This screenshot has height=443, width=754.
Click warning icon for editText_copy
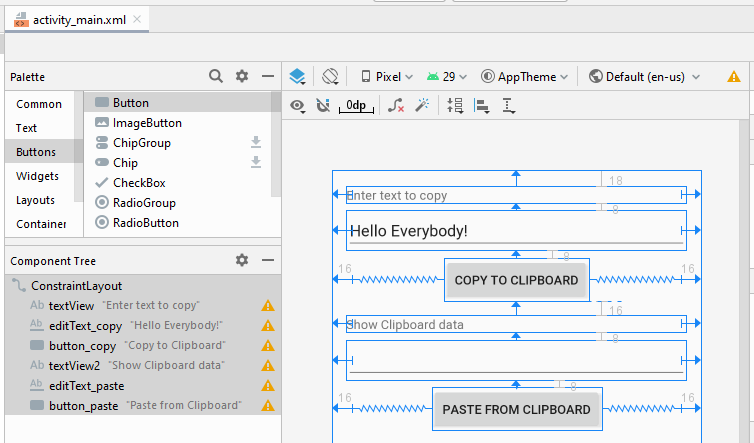[x=268, y=326]
